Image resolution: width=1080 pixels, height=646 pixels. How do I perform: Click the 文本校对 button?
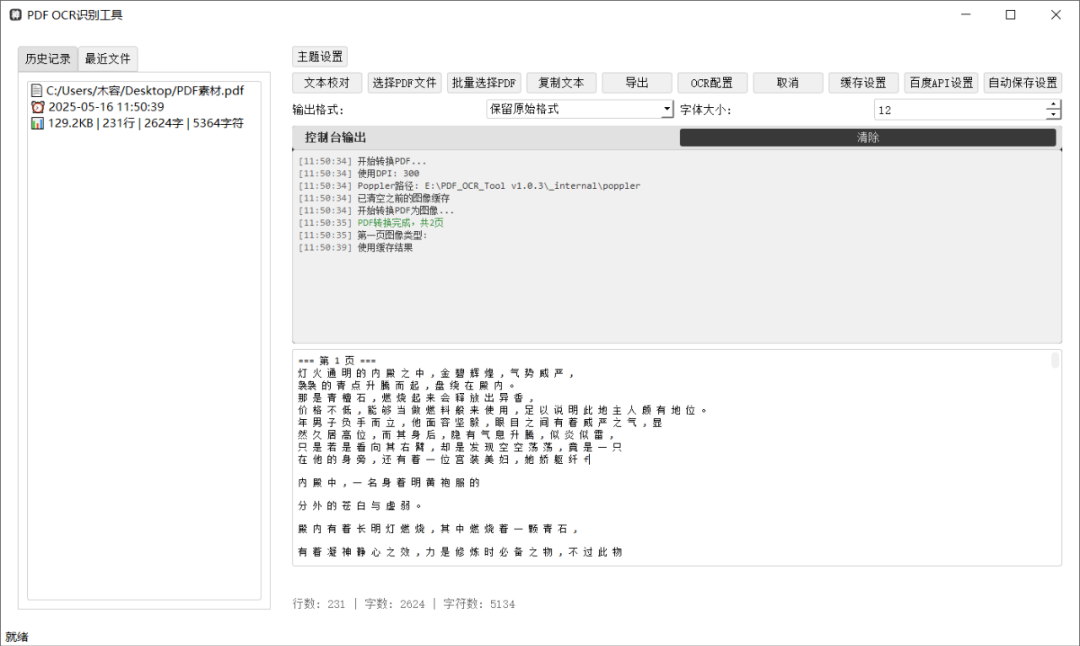pyautogui.click(x=327, y=83)
